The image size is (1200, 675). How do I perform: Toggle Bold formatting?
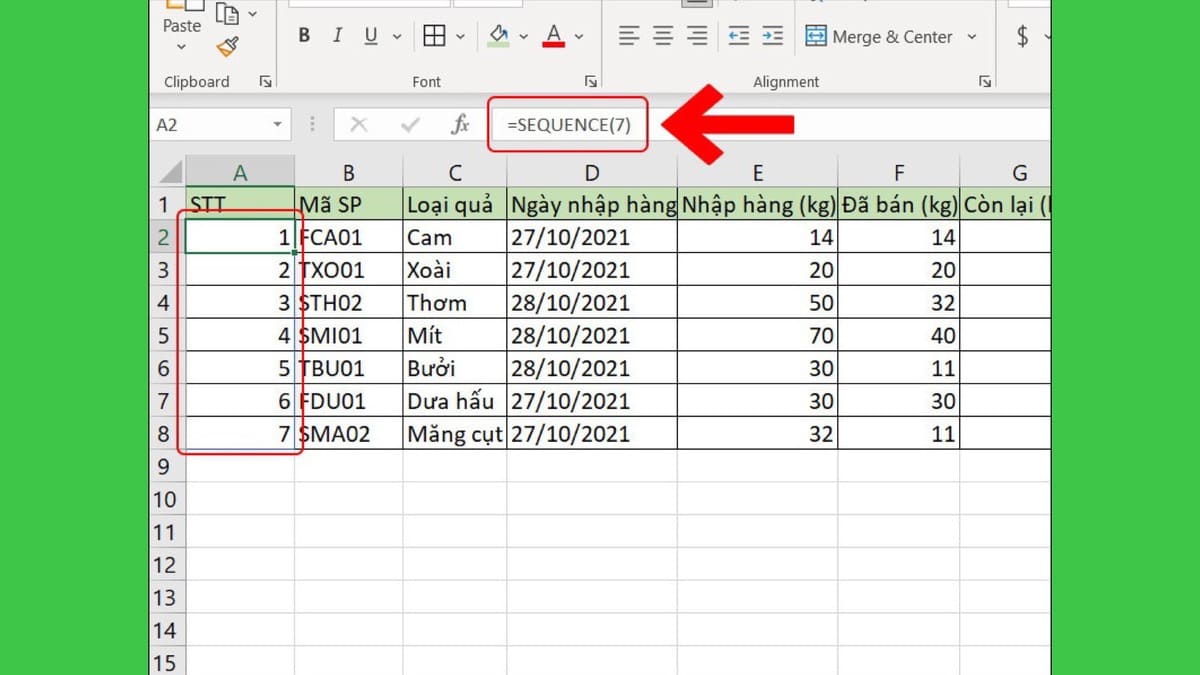click(x=304, y=35)
